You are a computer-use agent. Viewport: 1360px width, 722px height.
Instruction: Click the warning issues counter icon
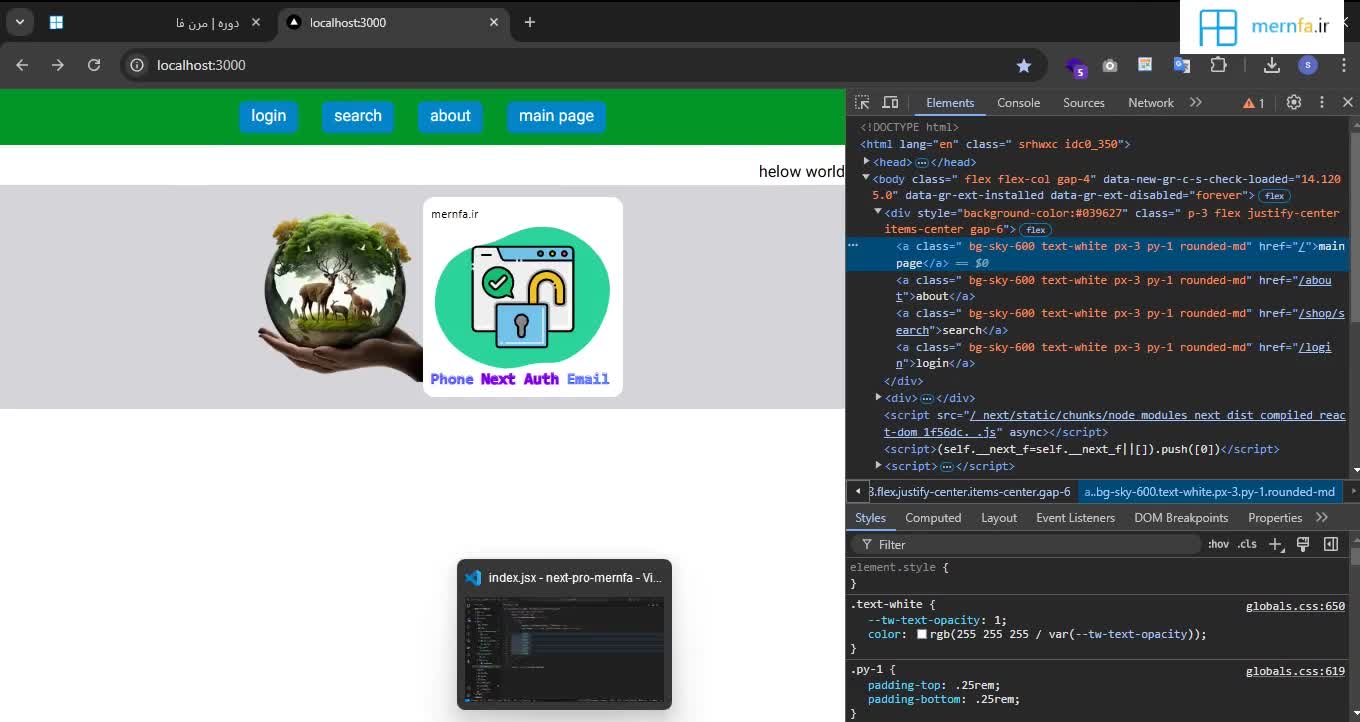click(x=1254, y=103)
